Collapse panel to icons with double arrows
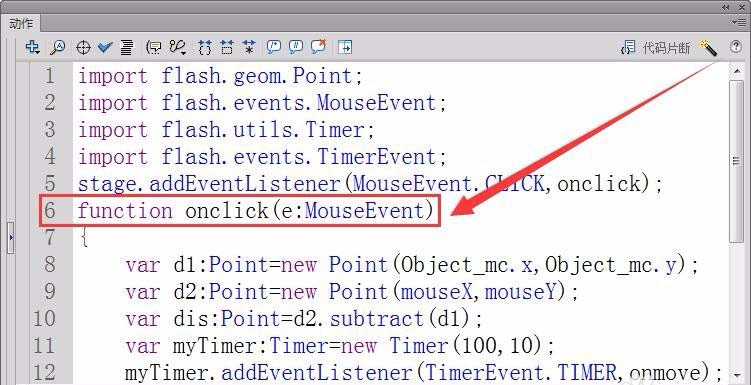This screenshot has height=385, width=751. [x=726, y=7]
